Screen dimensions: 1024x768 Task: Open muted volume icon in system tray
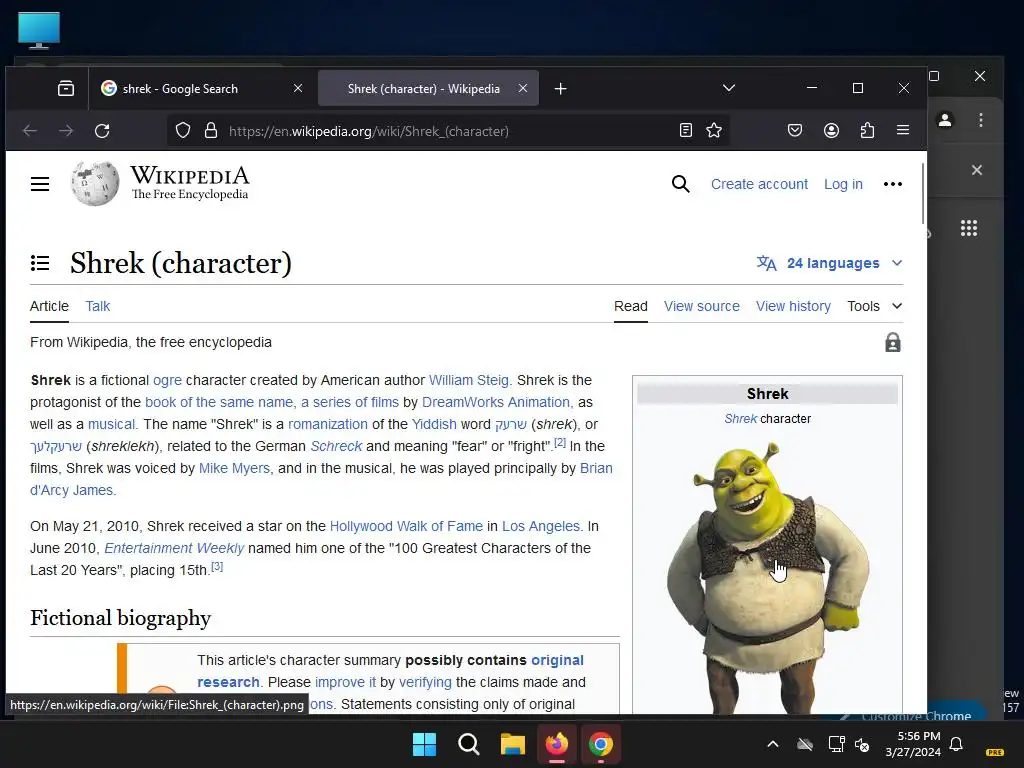click(862, 744)
